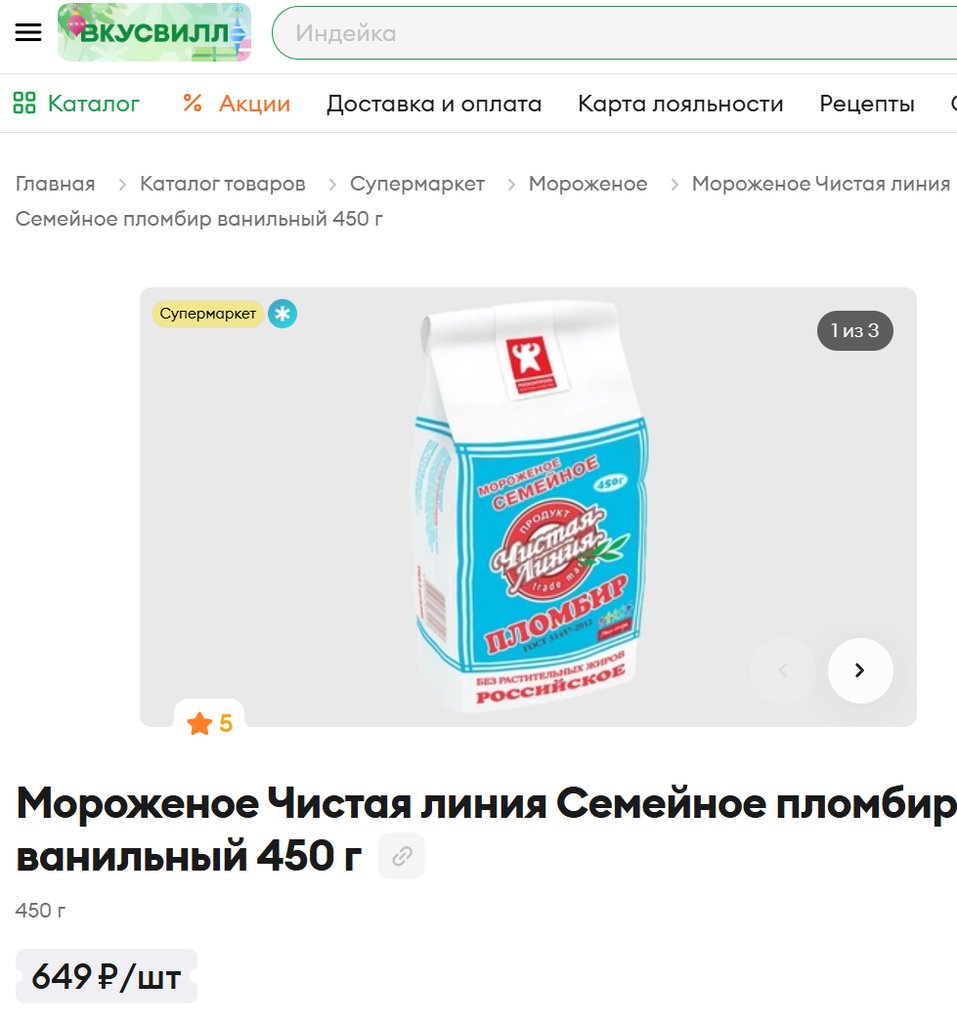
Task: Open Карта лояльности menu item
Action: click(x=680, y=104)
